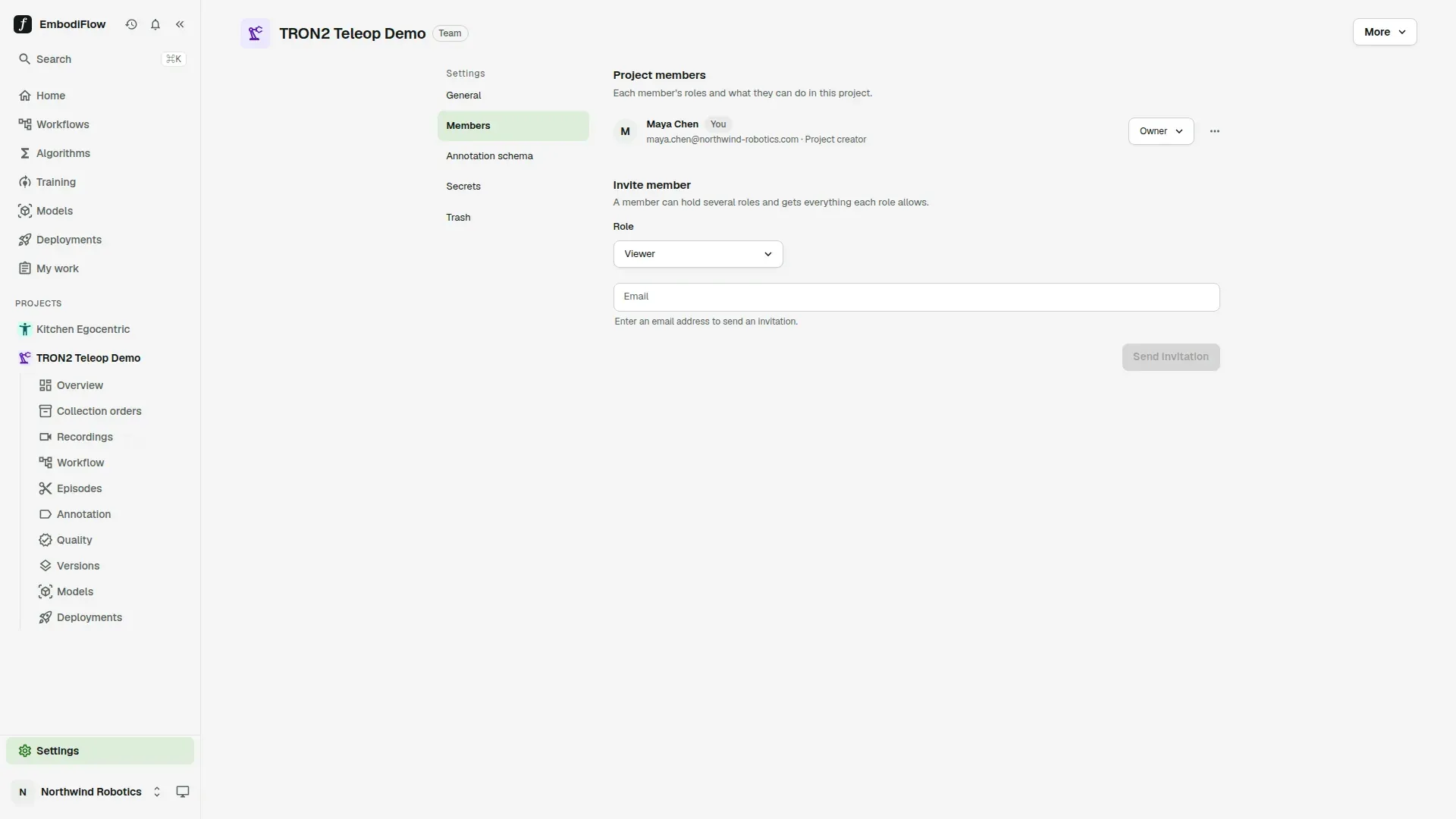This screenshot has height=819, width=1456.
Task: Open the General settings tab
Action: 513,96
